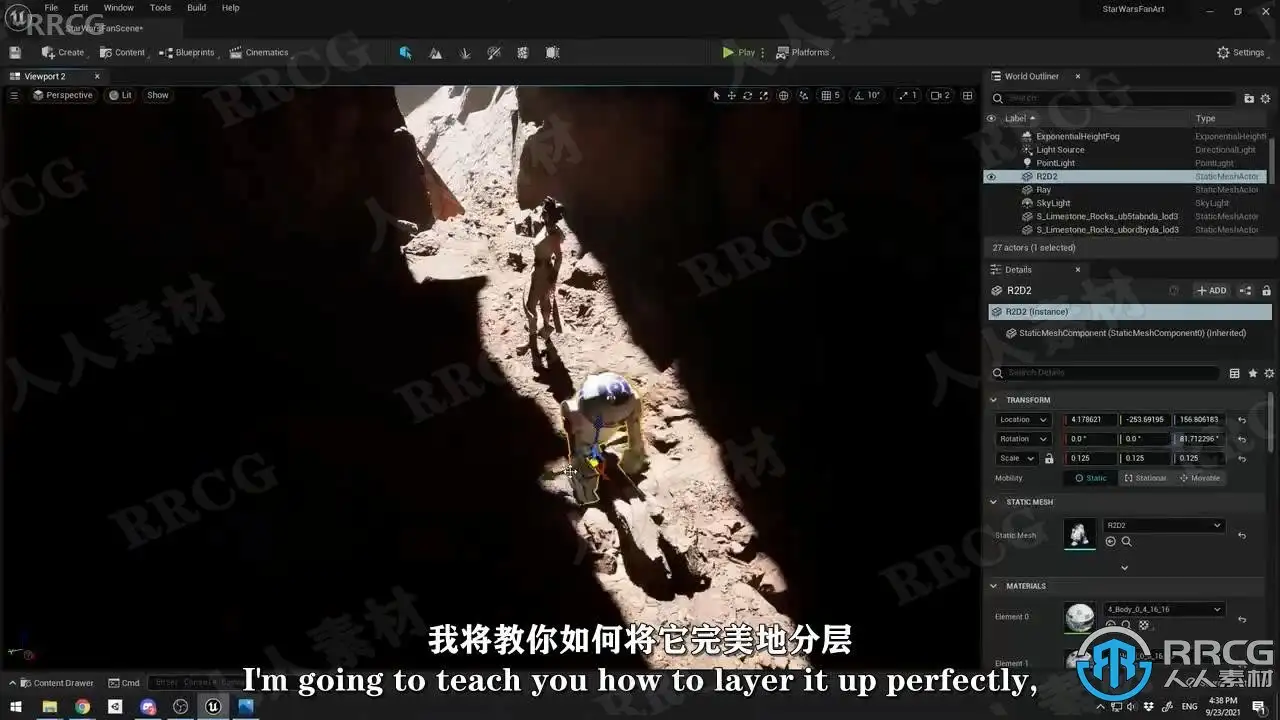Choose the Translate tool in viewport

(731, 95)
